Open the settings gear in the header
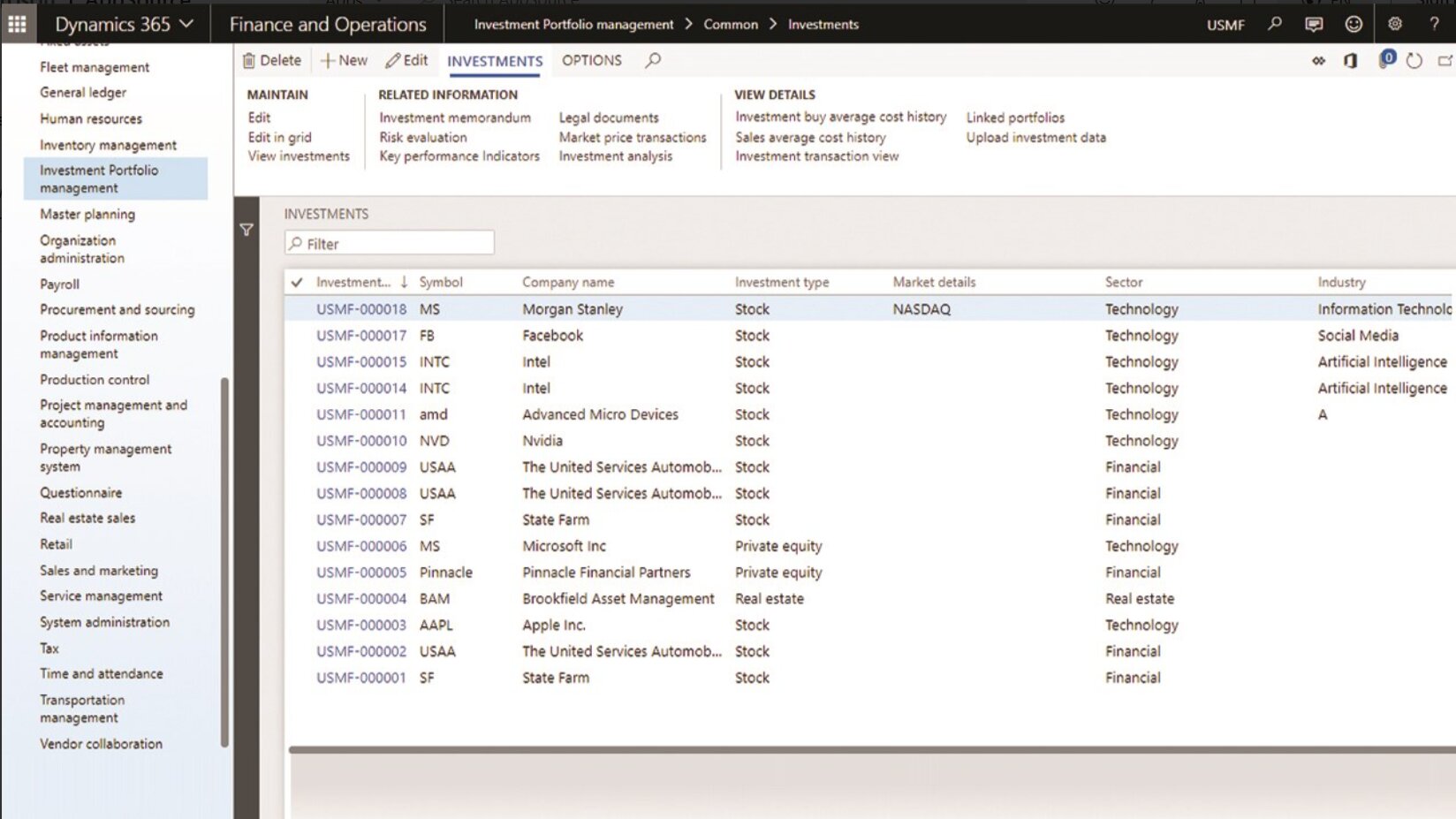The image size is (1456, 819). click(x=1395, y=24)
